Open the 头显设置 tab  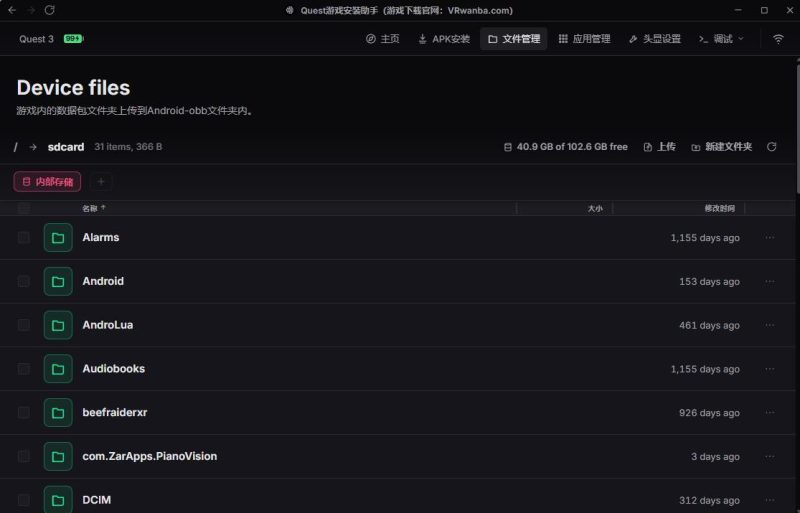[655, 39]
